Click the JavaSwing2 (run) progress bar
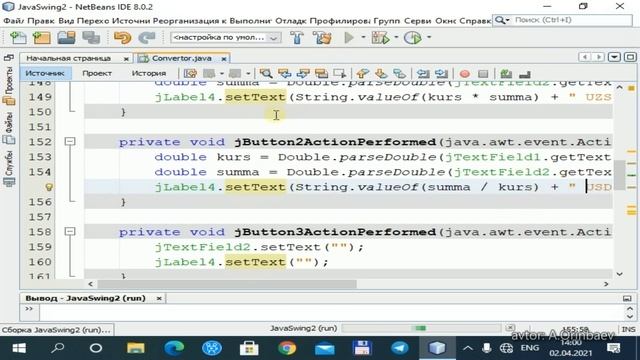The image size is (640, 360). 421,328
